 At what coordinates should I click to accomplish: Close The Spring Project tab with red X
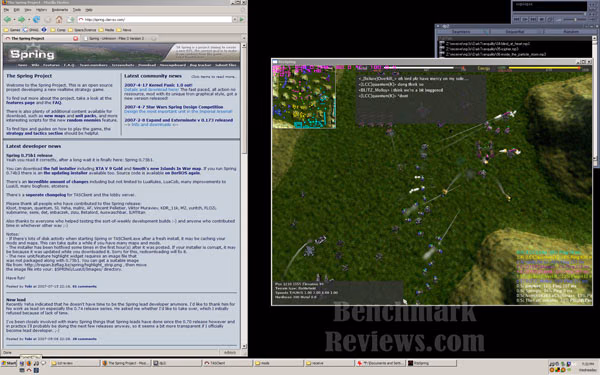(75, 38)
